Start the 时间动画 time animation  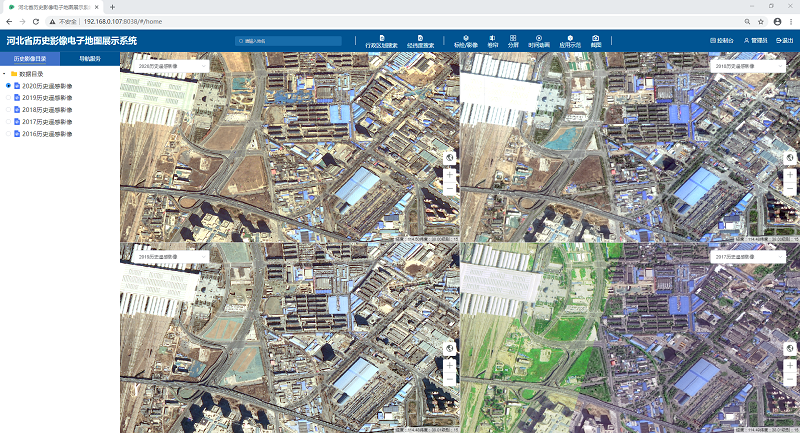(x=538, y=41)
